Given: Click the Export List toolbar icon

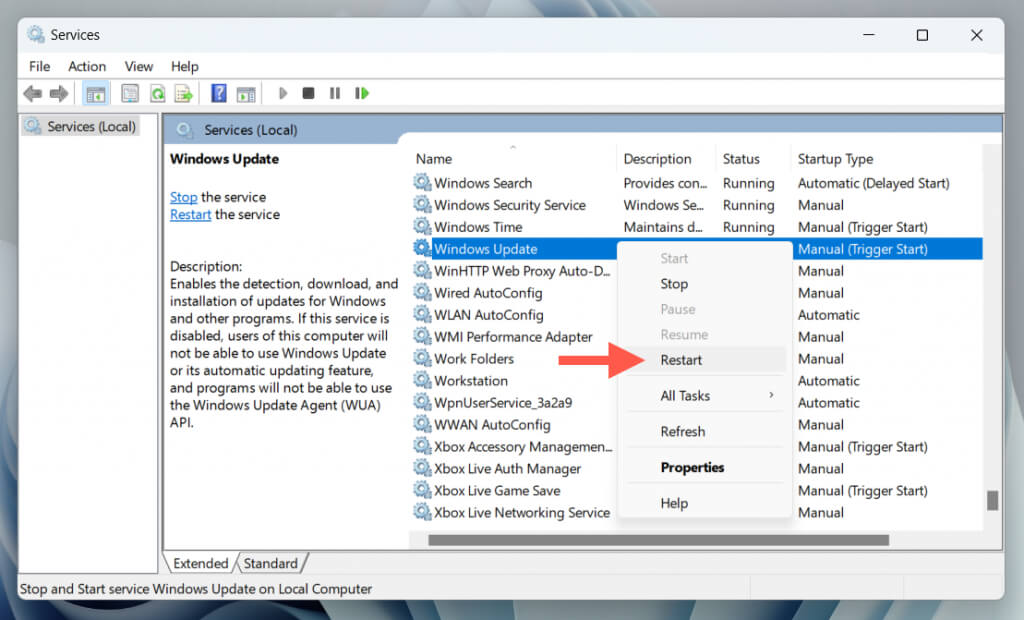Looking at the screenshot, I should pyautogui.click(x=184, y=93).
